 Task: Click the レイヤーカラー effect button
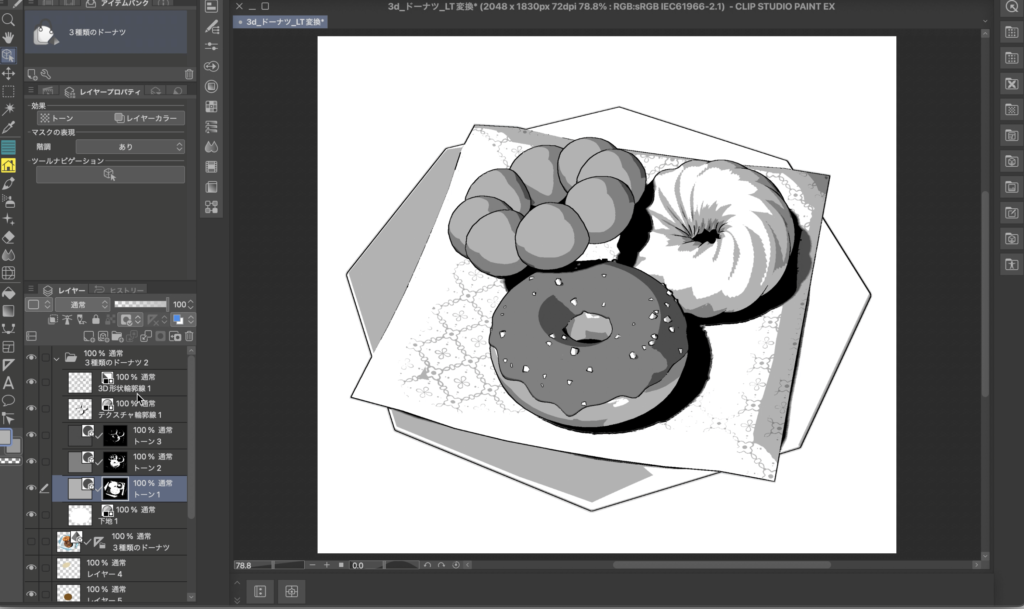[146, 118]
